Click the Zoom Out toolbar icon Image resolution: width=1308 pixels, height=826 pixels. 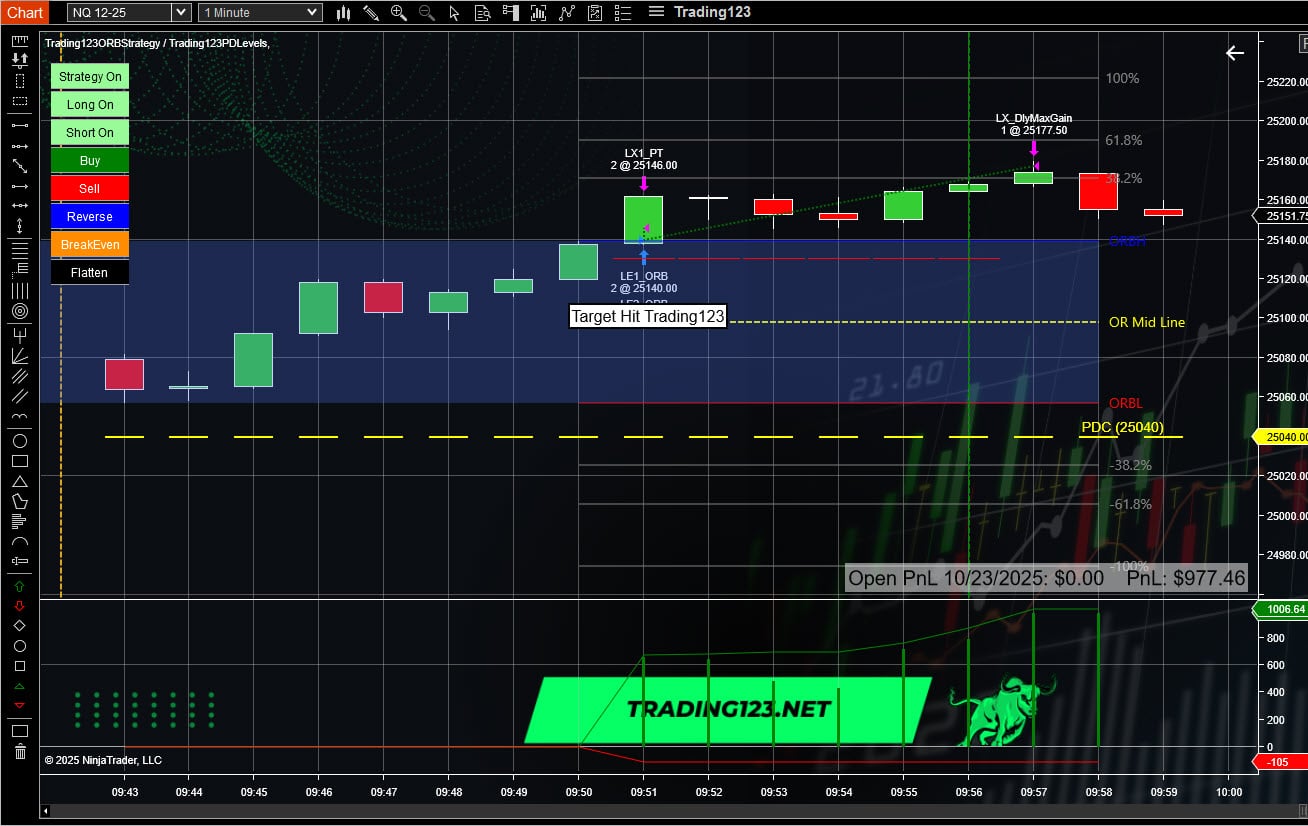(425, 12)
